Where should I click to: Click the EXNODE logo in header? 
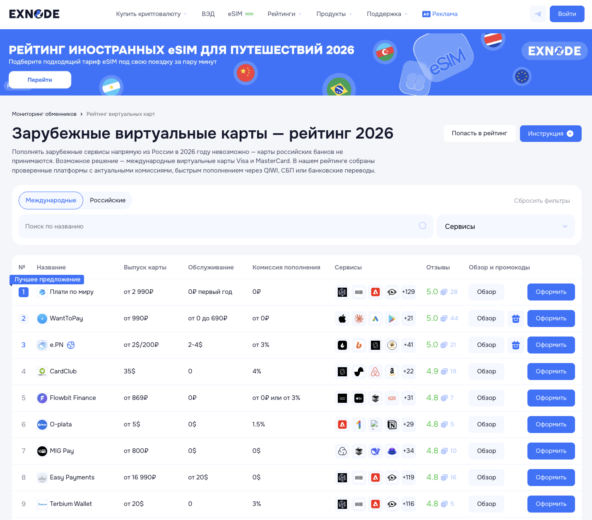click(34, 14)
